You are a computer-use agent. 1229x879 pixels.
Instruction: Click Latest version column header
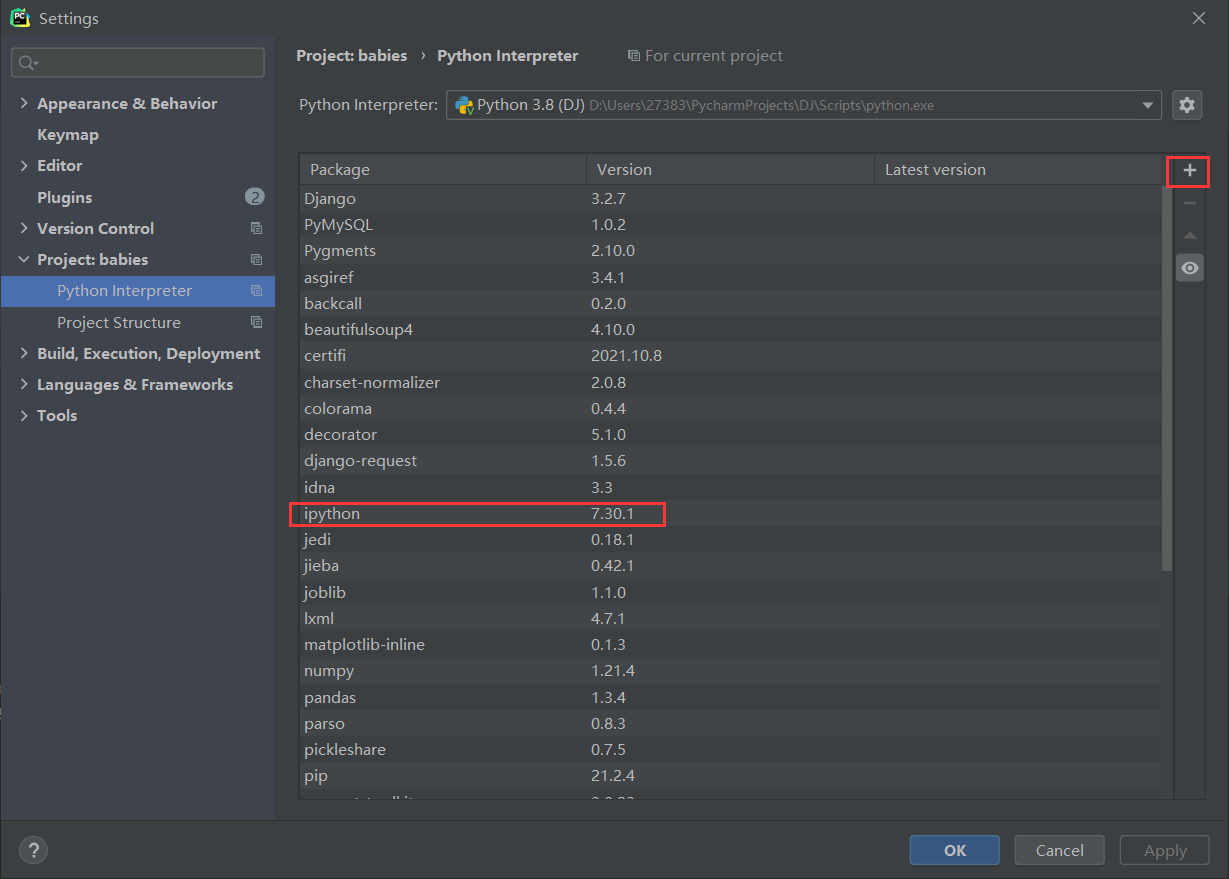pyautogui.click(x=1020, y=170)
